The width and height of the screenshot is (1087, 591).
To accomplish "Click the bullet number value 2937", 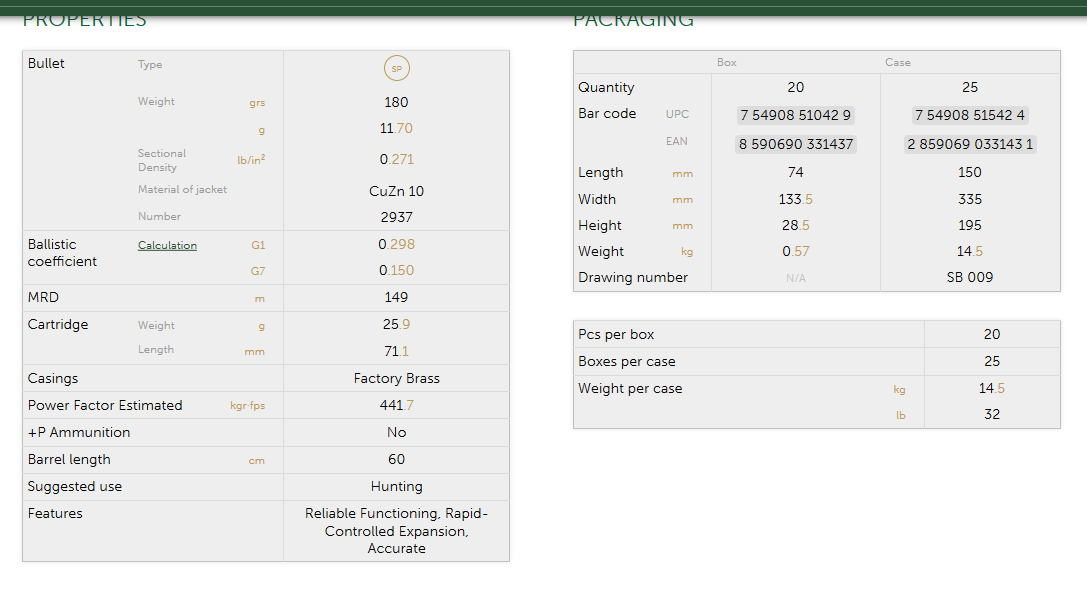I will pos(396,217).
